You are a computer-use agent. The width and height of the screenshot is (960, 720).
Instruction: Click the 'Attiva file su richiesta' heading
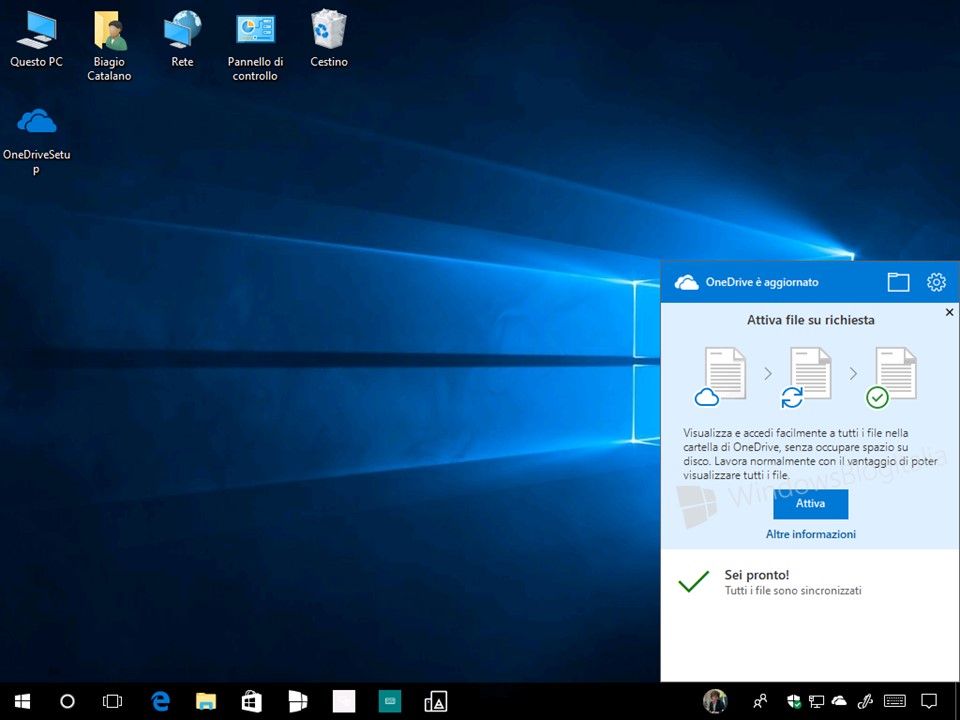point(811,320)
